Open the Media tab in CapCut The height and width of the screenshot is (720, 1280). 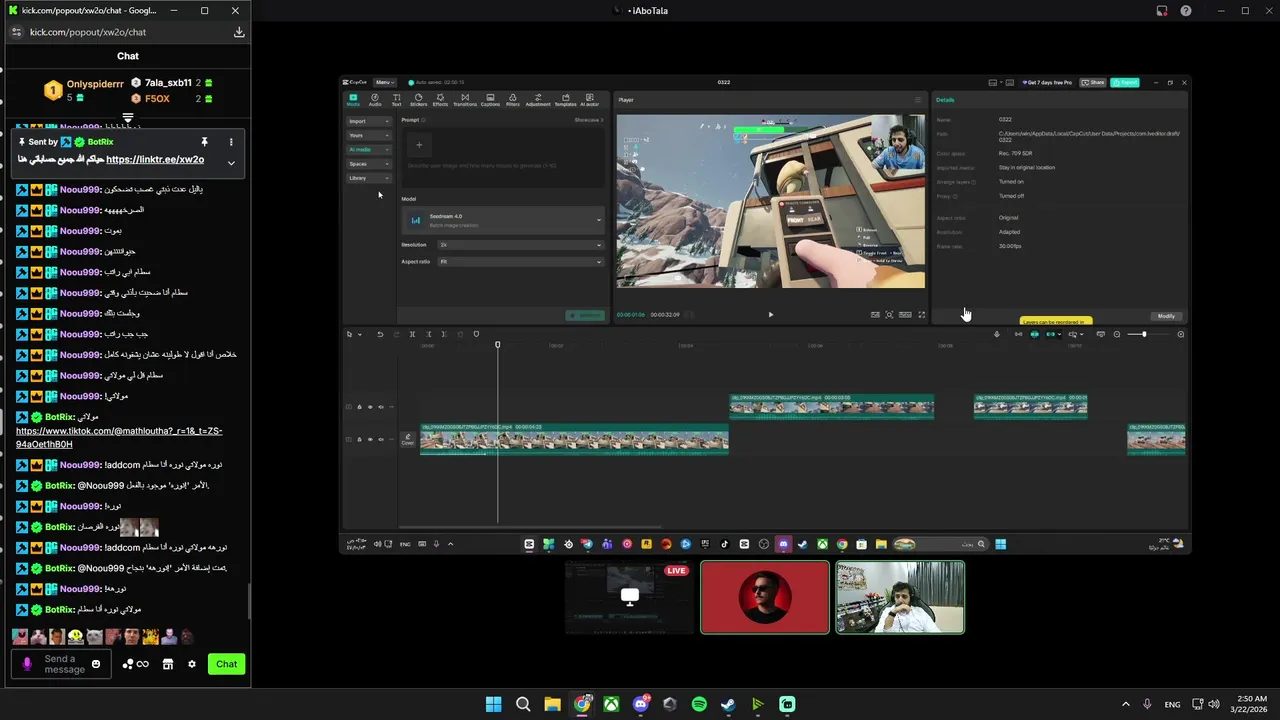pyautogui.click(x=353, y=99)
